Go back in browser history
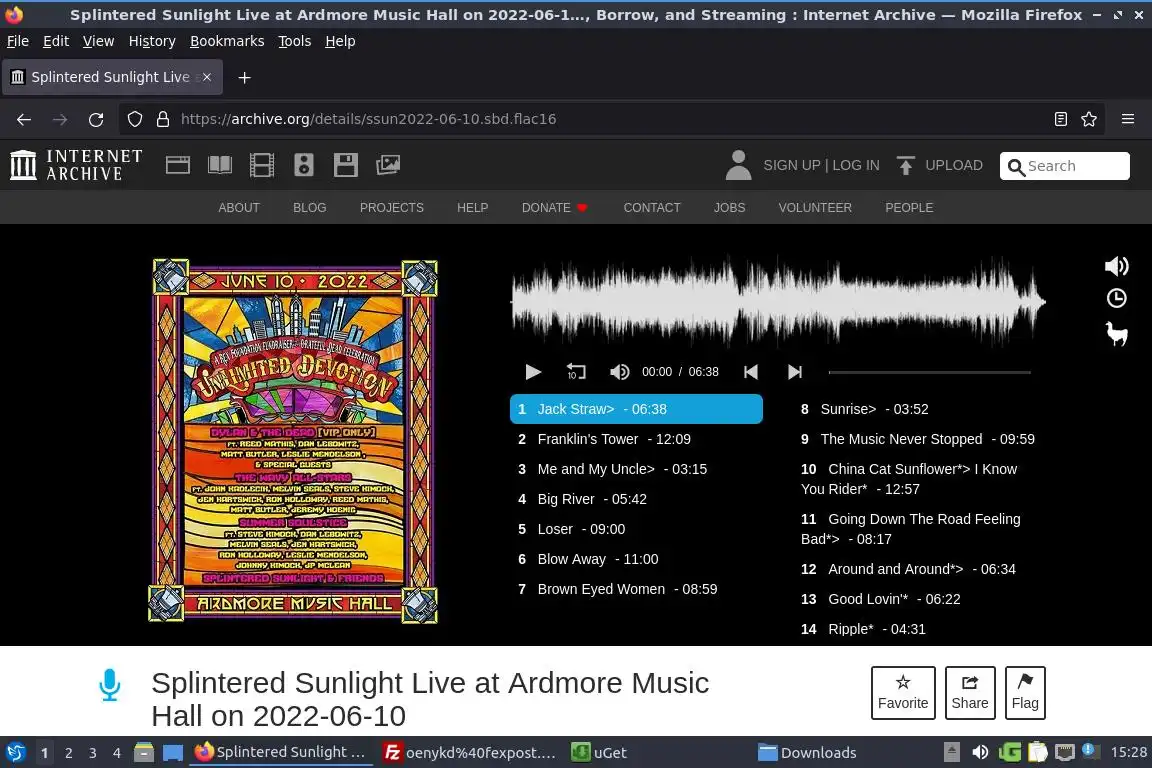 click(x=24, y=119)
